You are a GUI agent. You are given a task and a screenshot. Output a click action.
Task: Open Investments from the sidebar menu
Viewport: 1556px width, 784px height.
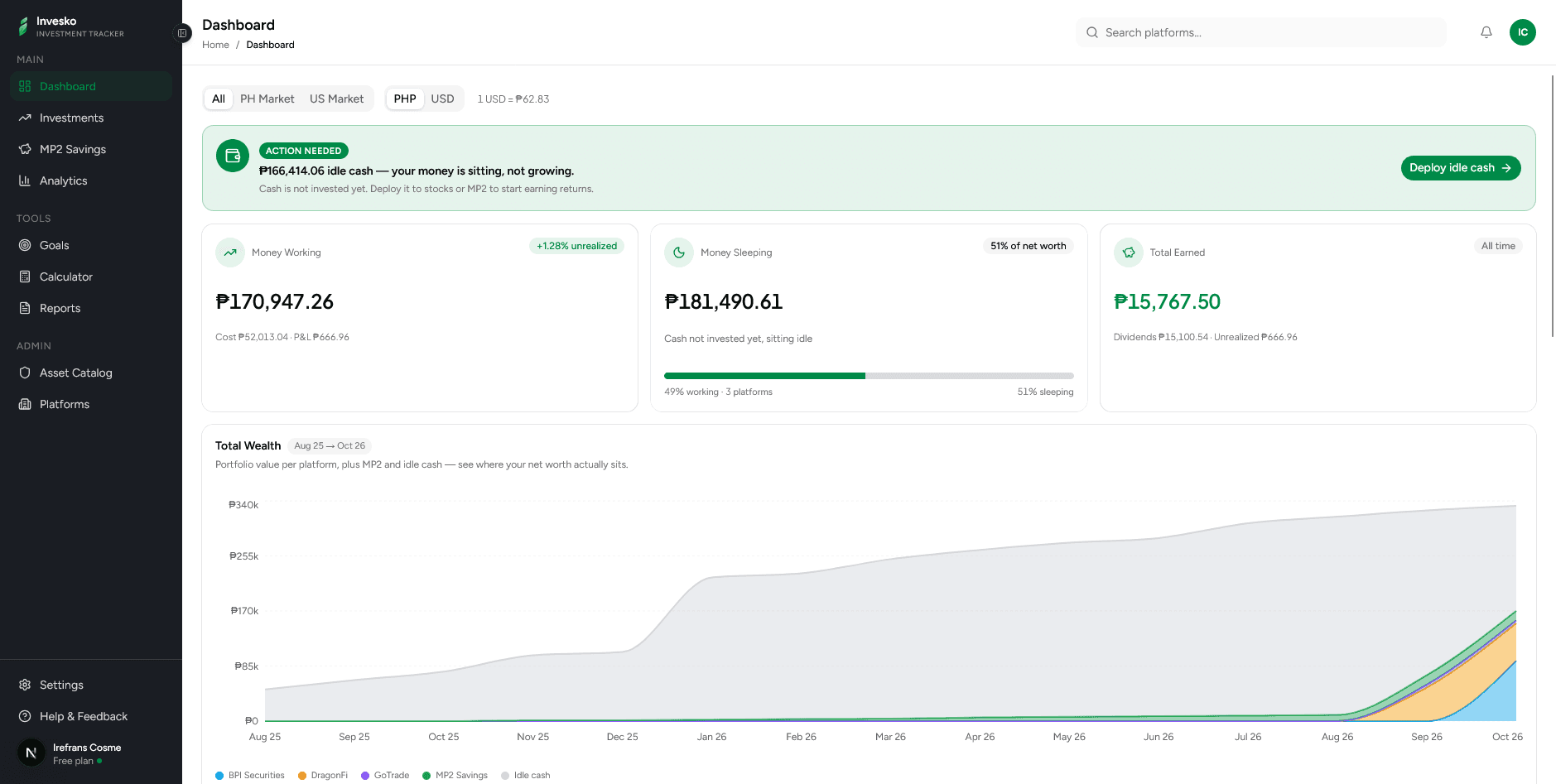91,118
